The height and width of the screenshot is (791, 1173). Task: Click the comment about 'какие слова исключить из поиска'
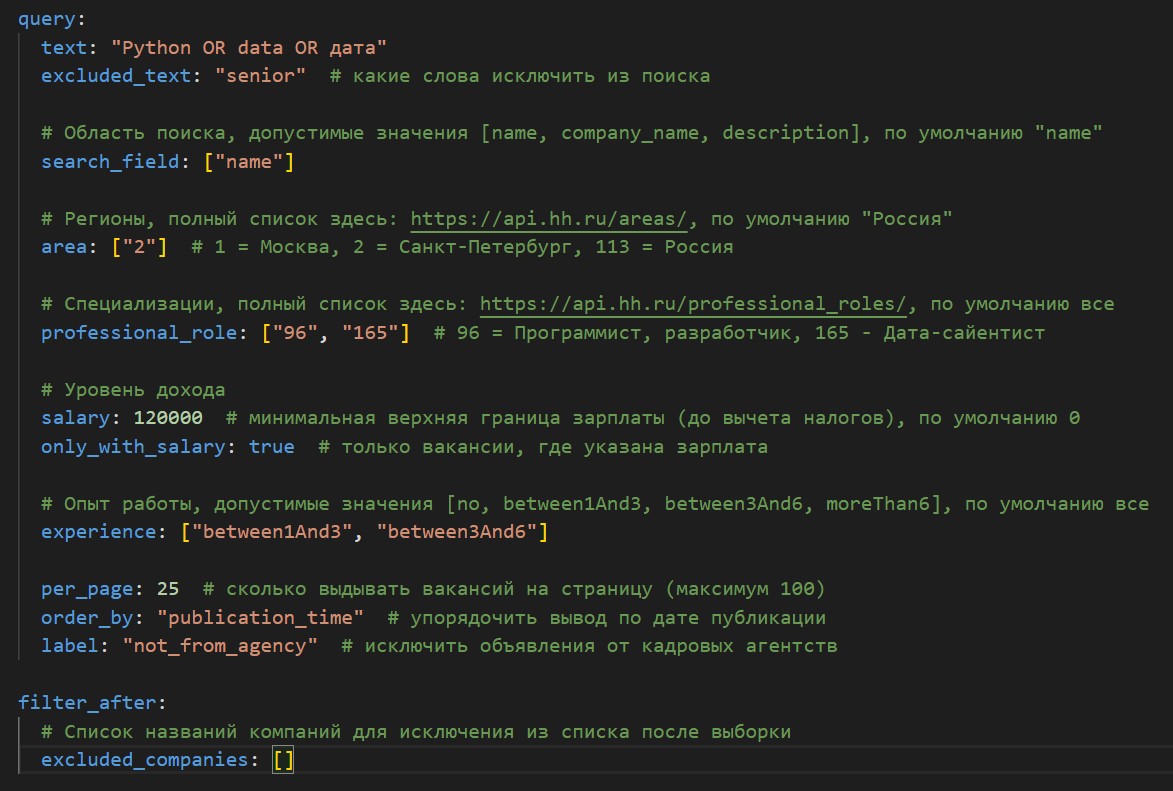coord(520,76)
